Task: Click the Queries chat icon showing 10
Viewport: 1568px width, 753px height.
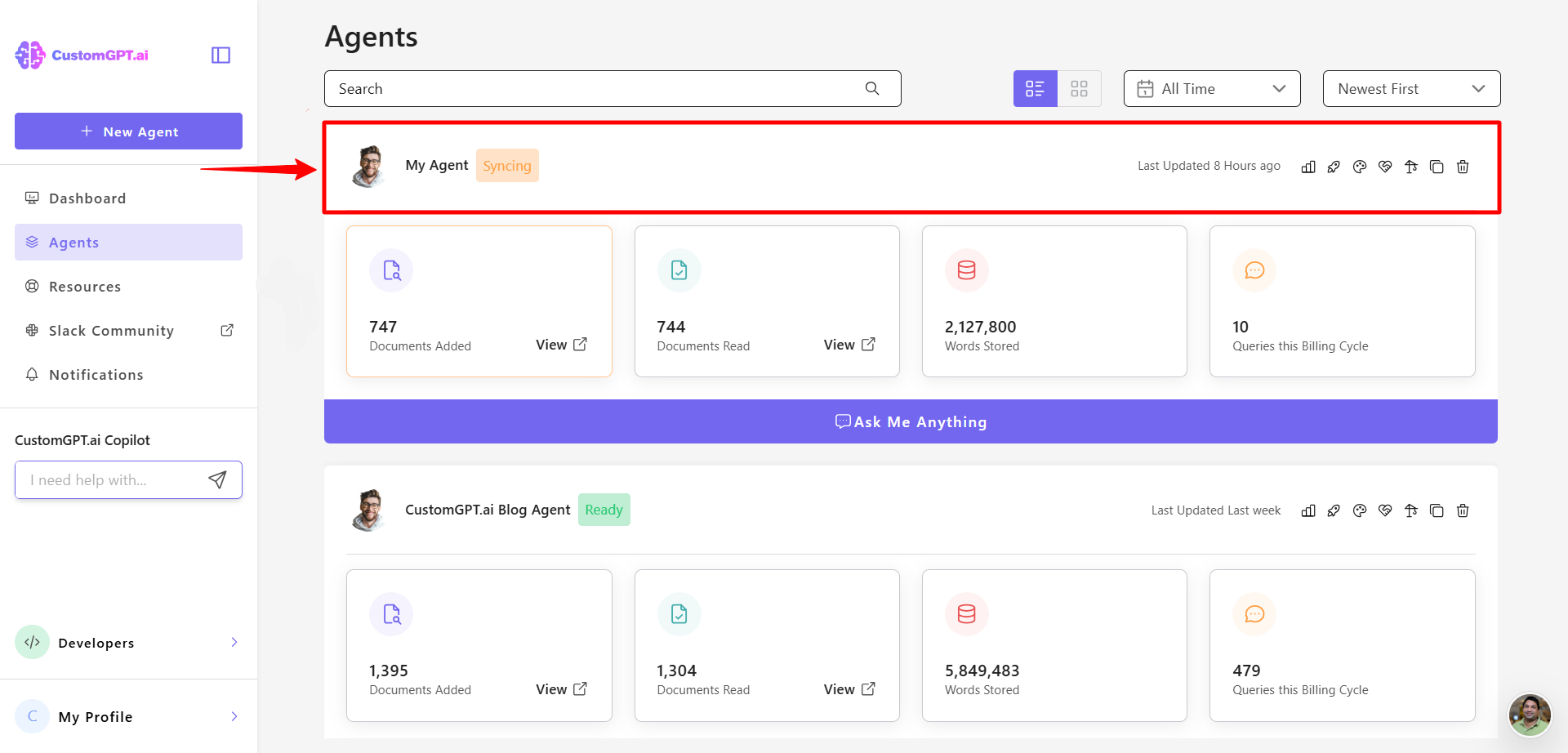Action: pos(1254,270)
